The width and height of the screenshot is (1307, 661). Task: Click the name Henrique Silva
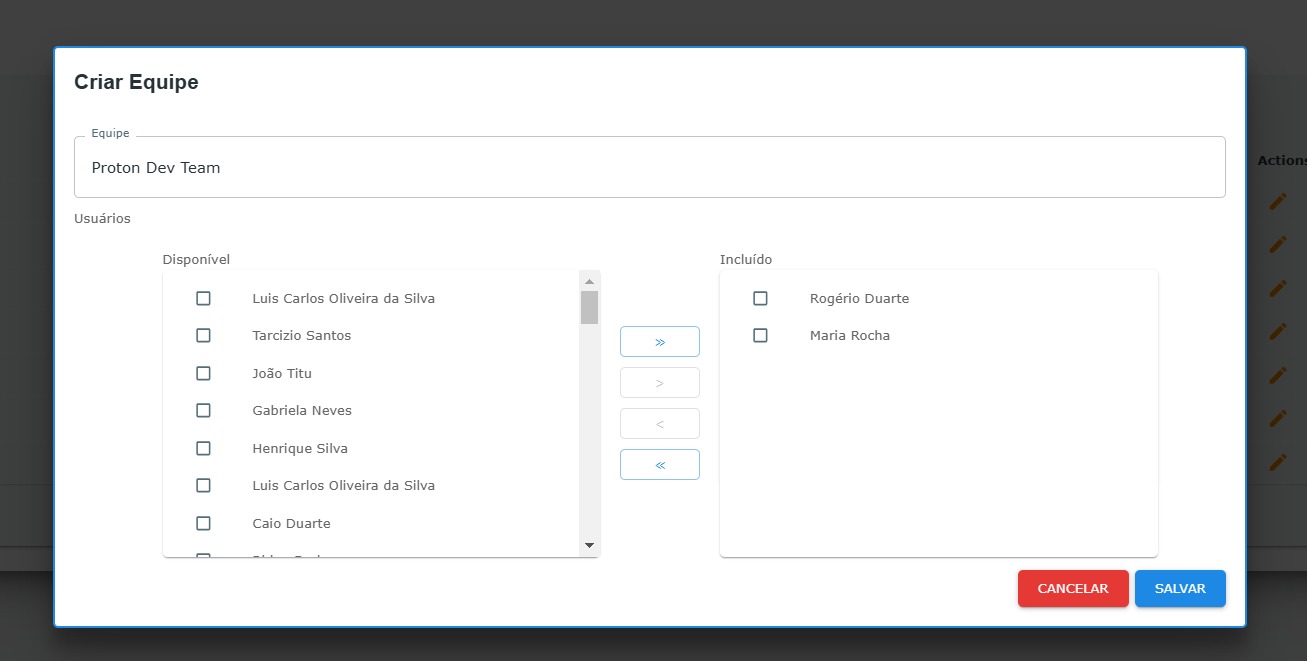click(x=300, y=448)
